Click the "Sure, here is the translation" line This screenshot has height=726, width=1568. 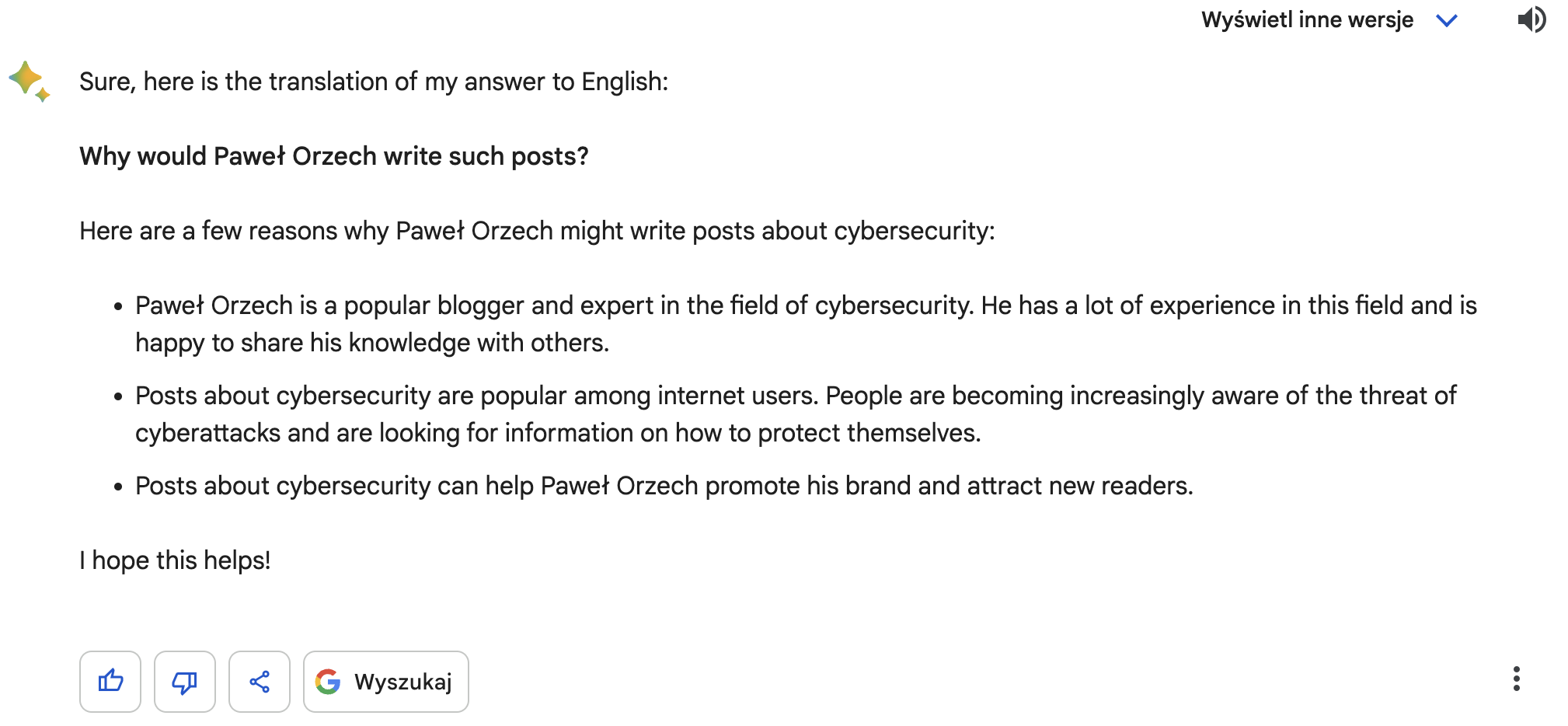click(374, 82)
